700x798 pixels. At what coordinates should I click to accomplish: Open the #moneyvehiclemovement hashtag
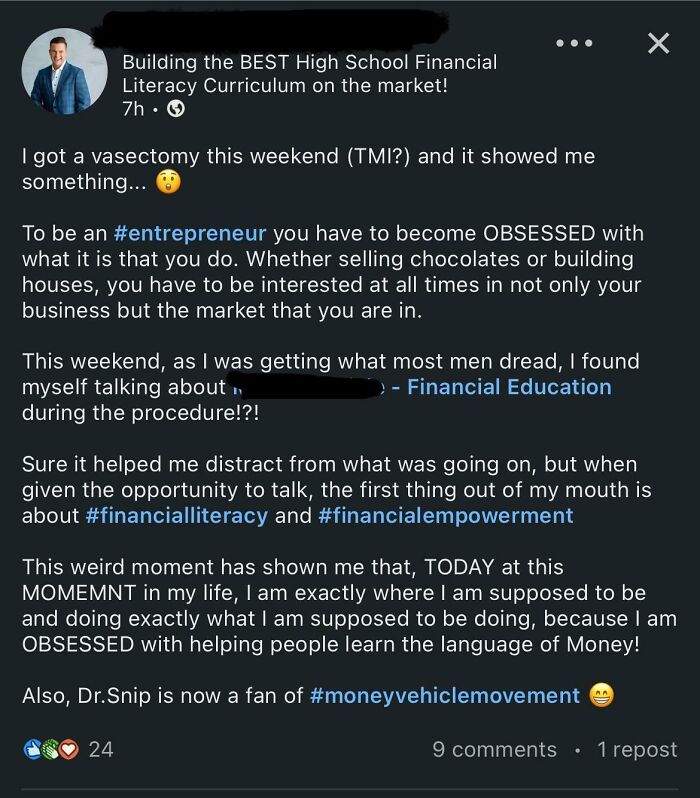click(x=445, y=695)
